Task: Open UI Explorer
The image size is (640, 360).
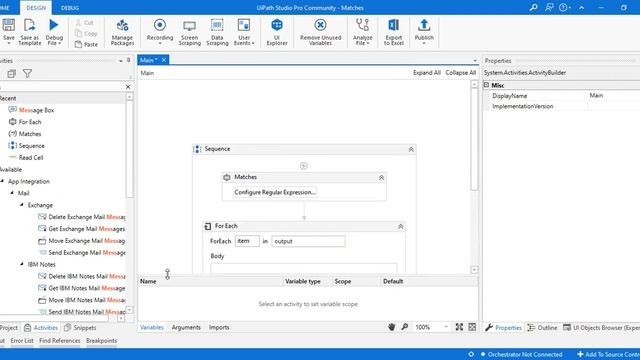Action: (277, 32)
